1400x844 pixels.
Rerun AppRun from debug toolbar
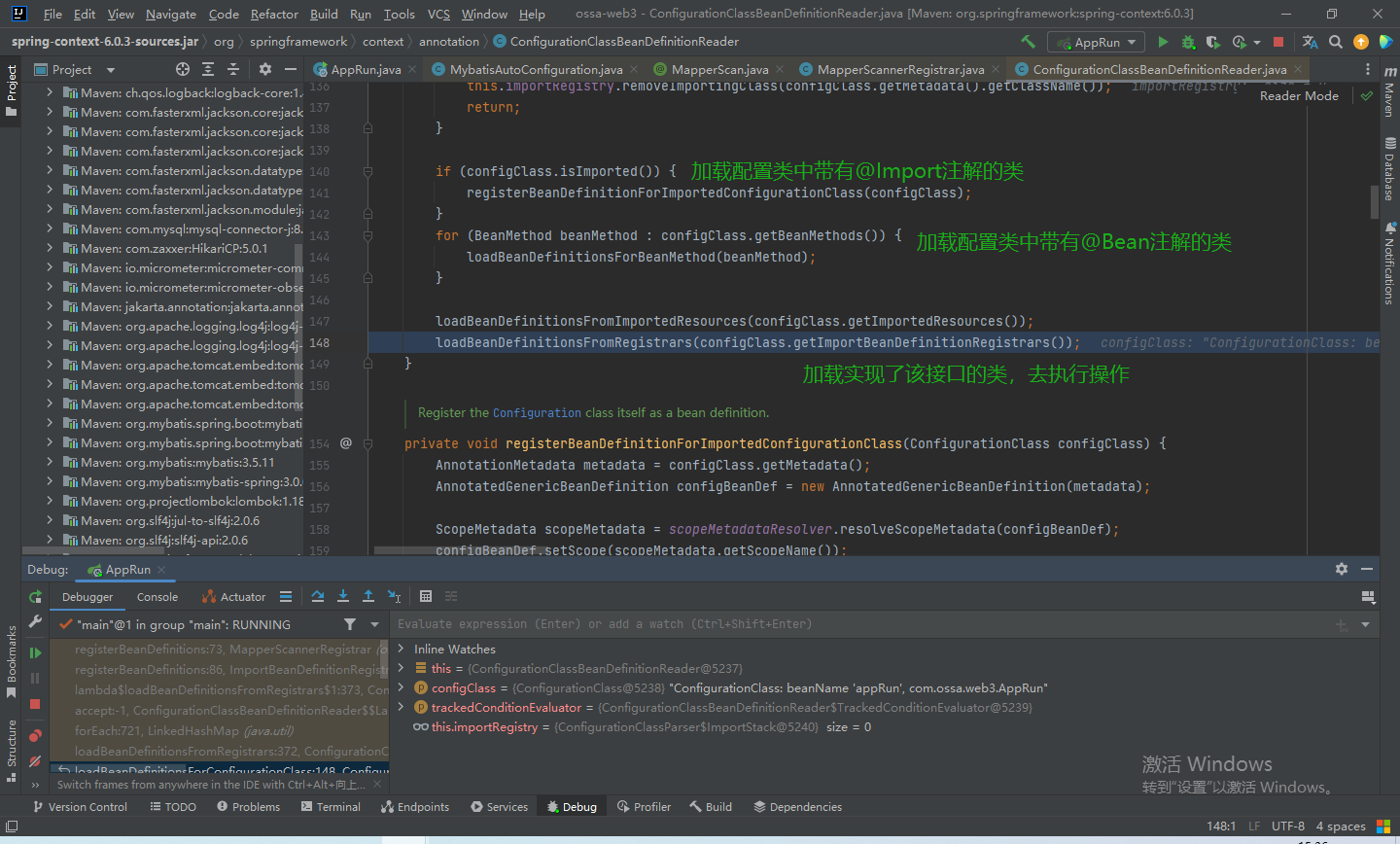click(x=36, y=596)
